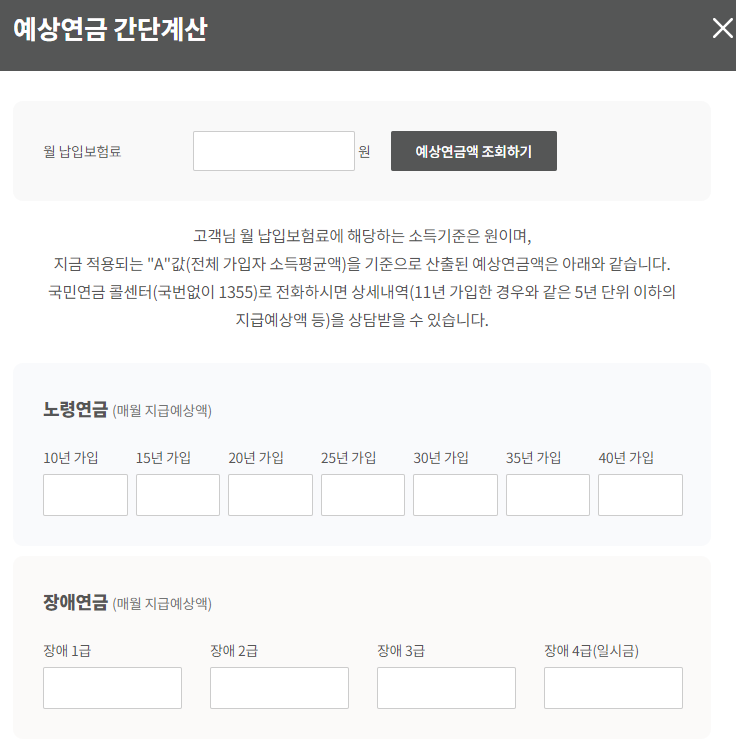
Task: Click the 40년 가입 label
Action: click(x=626, y=458)
